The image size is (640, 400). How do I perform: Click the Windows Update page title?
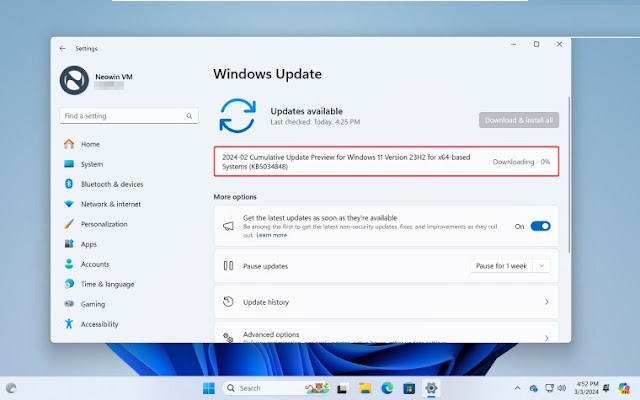coord(267,74)
